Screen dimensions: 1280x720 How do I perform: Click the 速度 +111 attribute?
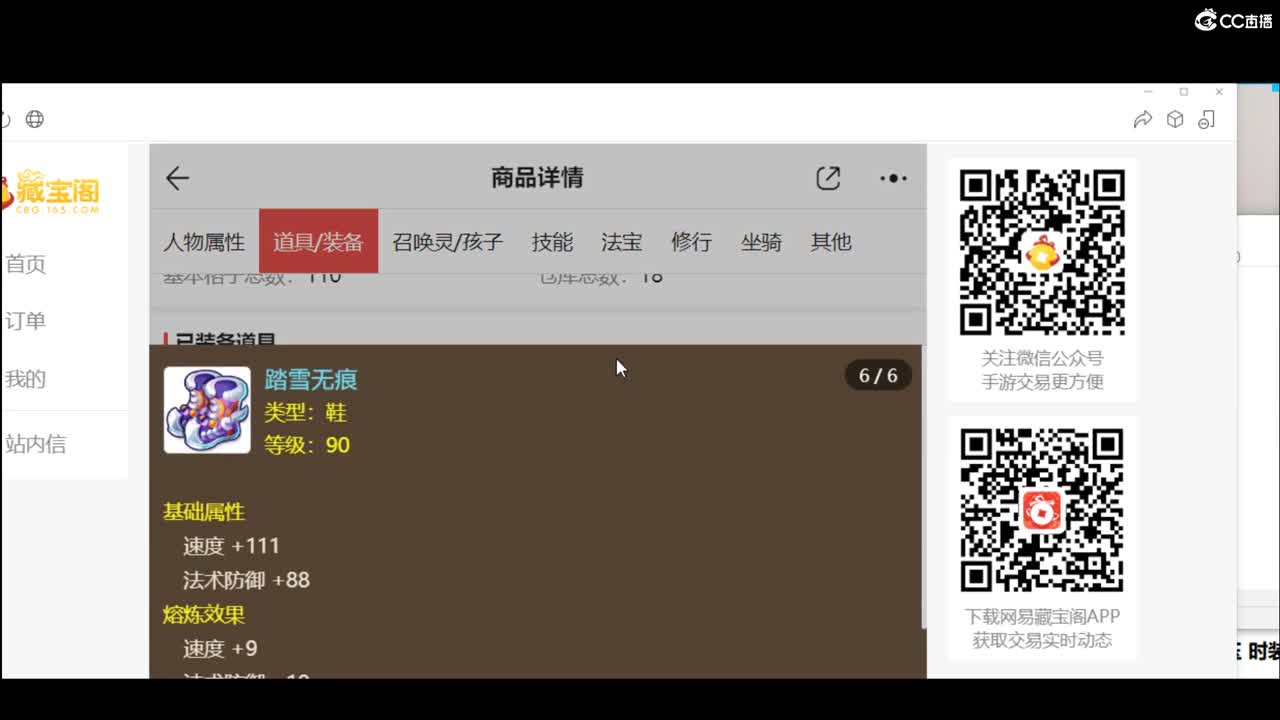point(231,546)
